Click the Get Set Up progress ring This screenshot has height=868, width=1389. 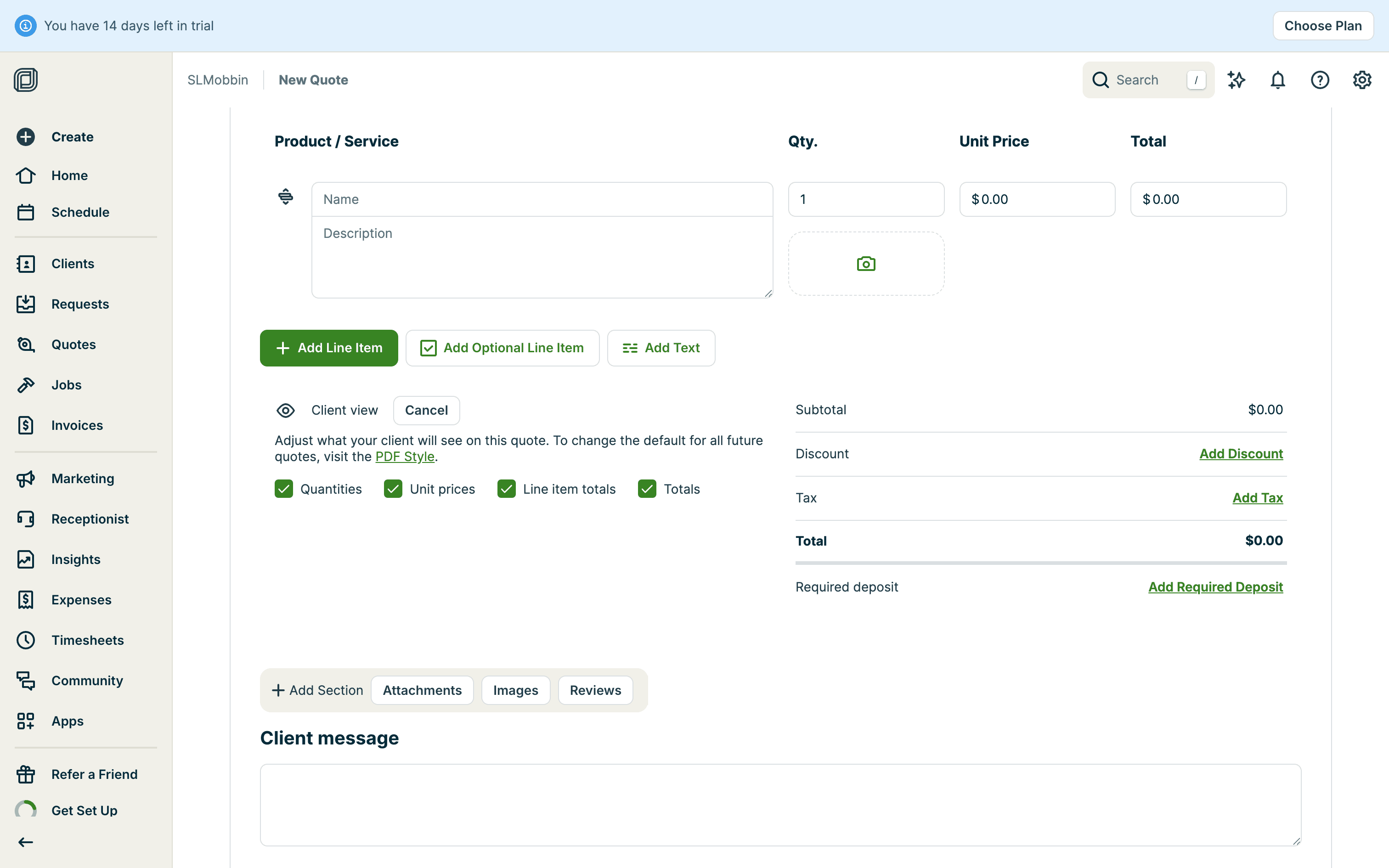coord(26,810)
